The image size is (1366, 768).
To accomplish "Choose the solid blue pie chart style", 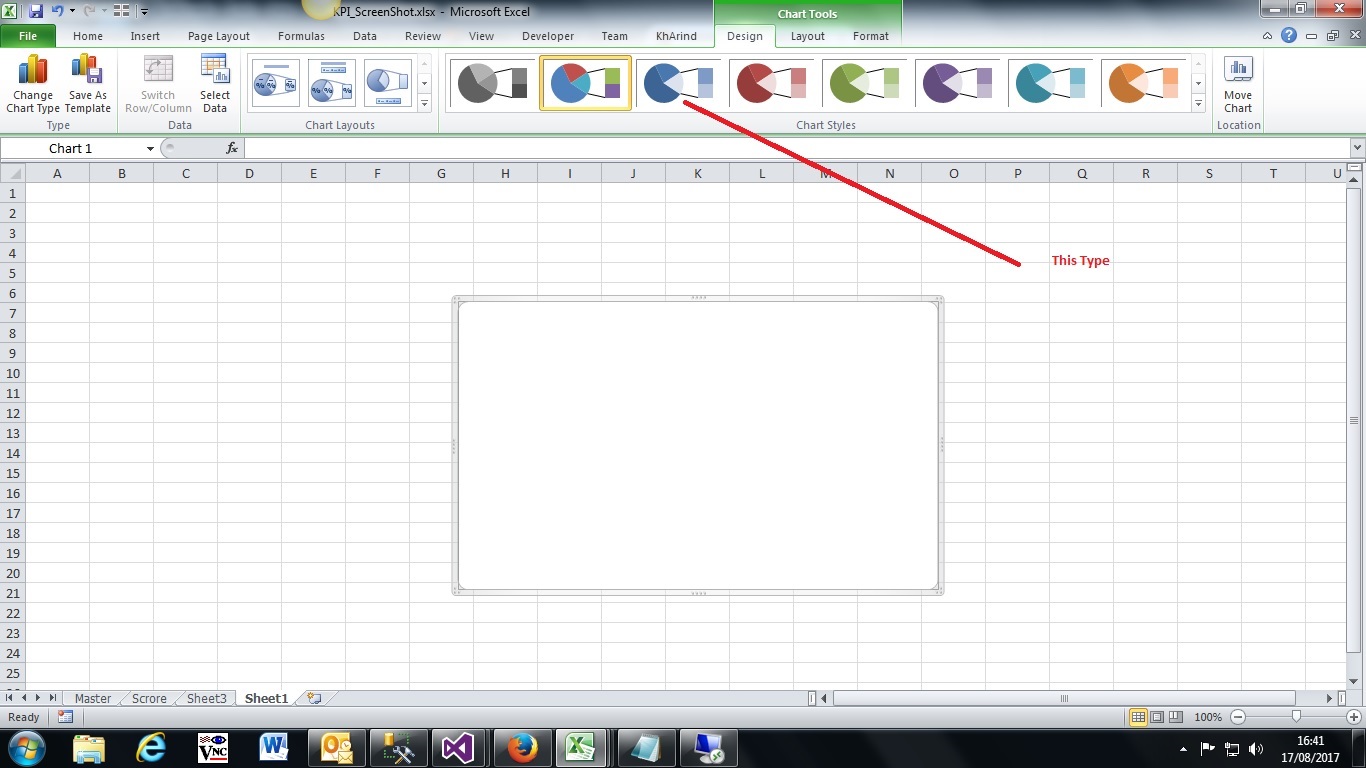I will tap(678, 83).
